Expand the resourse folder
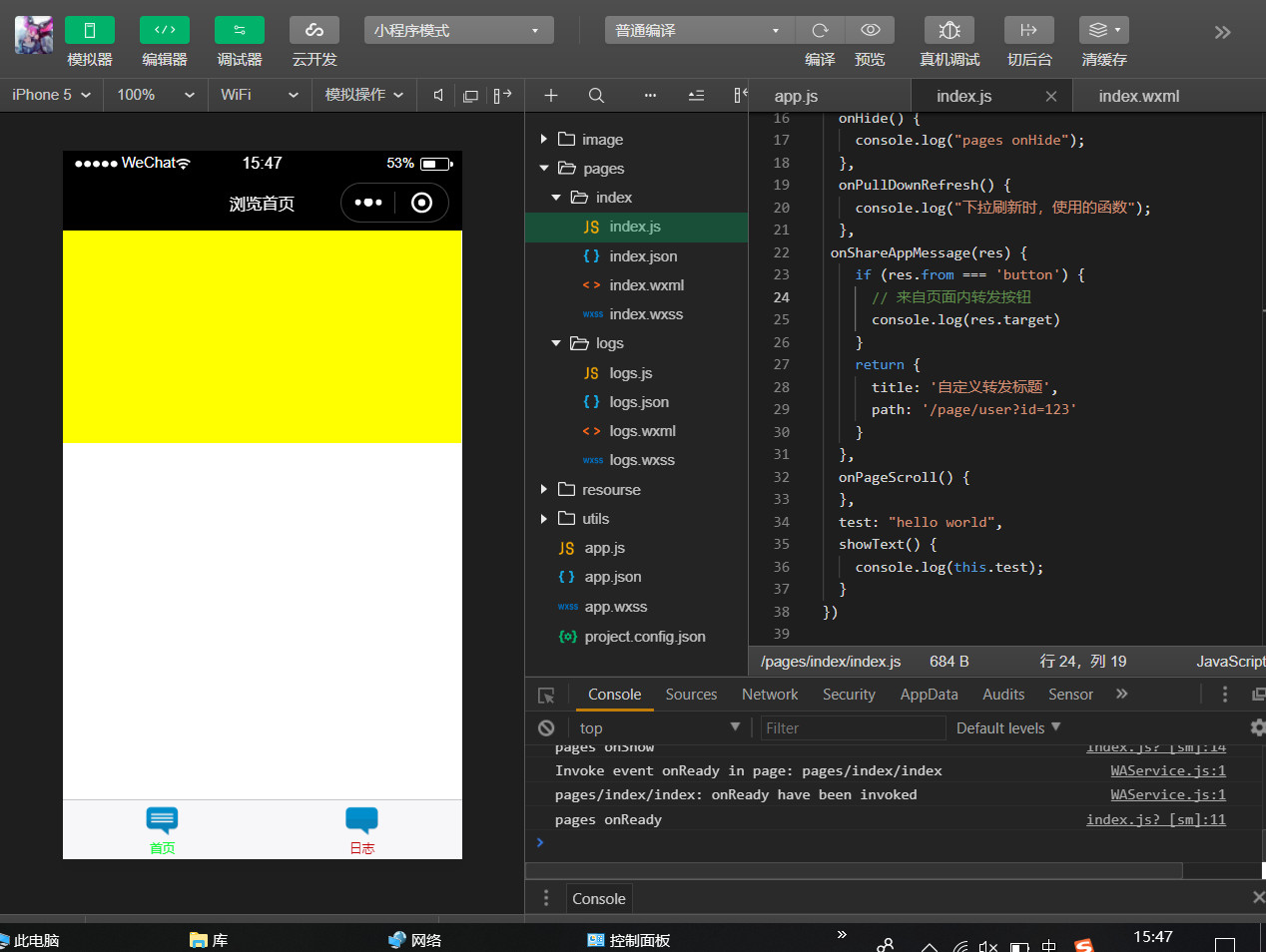This screenshot has width=1266, height=952. click(x=610, y=490)
